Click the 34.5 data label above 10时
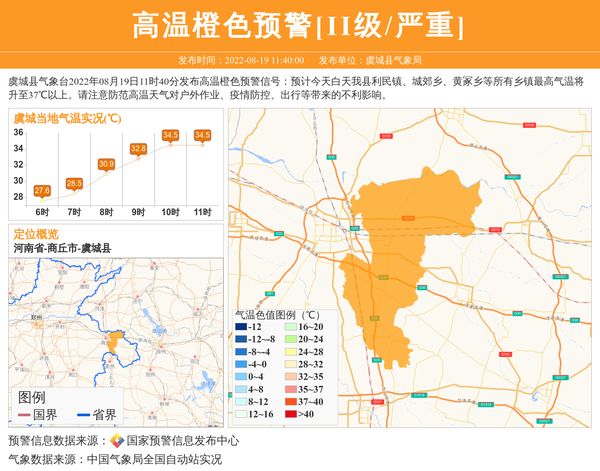 coord(170,135)
